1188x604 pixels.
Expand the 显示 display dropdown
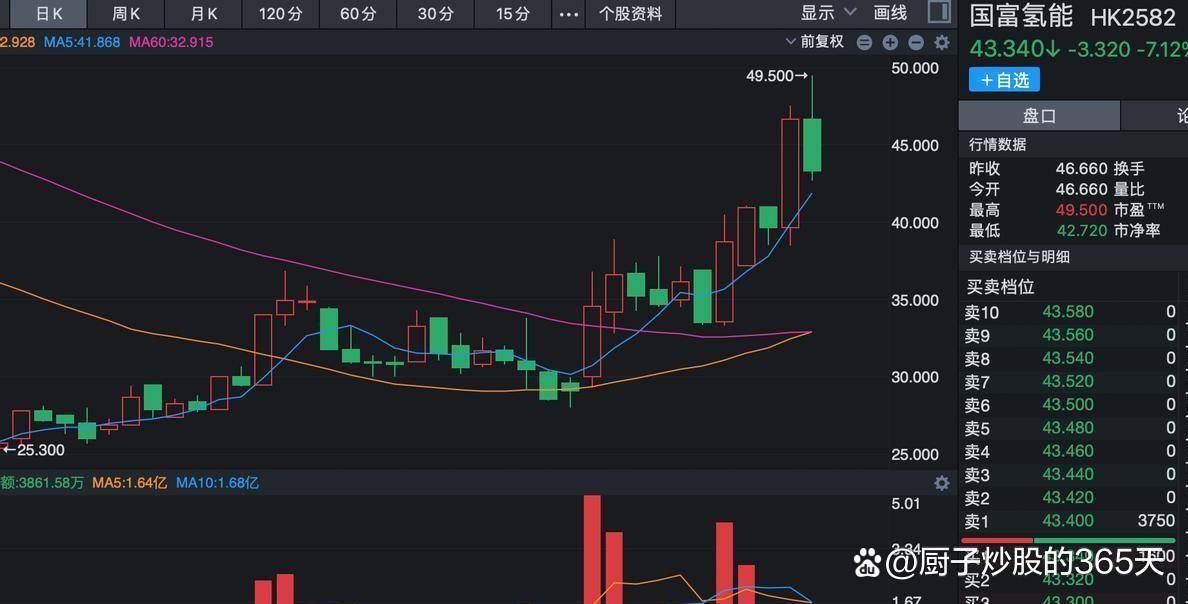tap(828, 13)
